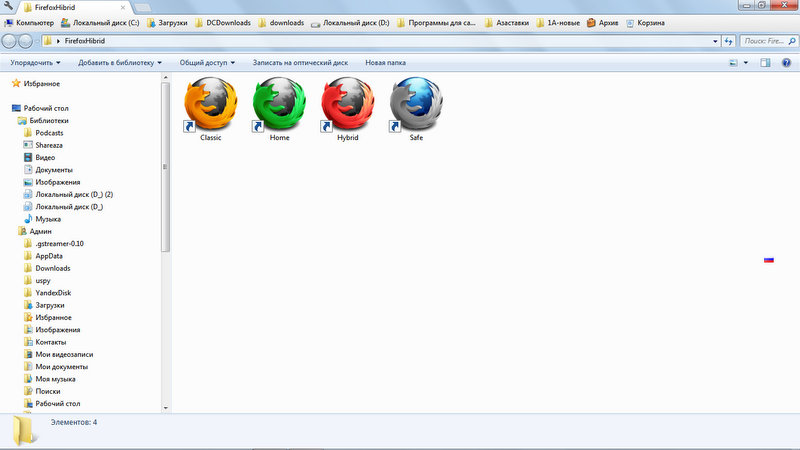This screenshot has width=800, height=450.
Task: Select Избранное at top of navigation pane
Action: coord(36,84)
